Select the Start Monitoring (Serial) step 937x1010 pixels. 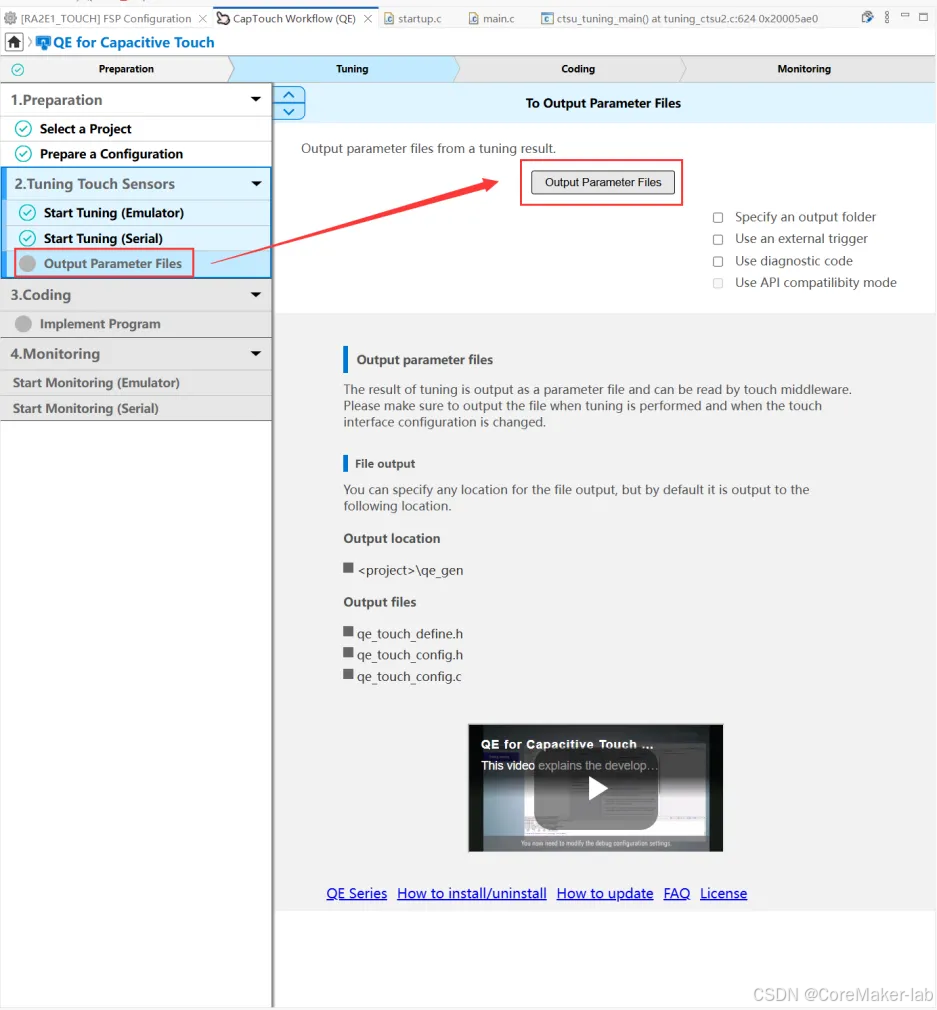point(136,408)
